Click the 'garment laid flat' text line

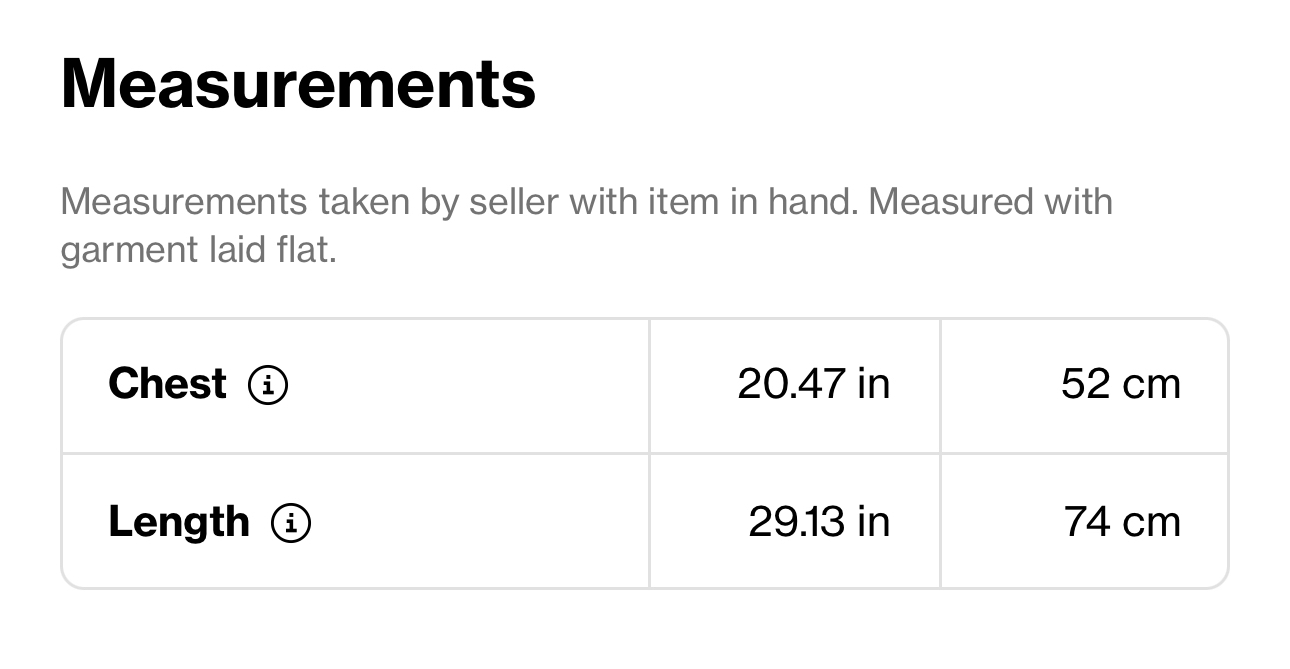pos(198,250)
